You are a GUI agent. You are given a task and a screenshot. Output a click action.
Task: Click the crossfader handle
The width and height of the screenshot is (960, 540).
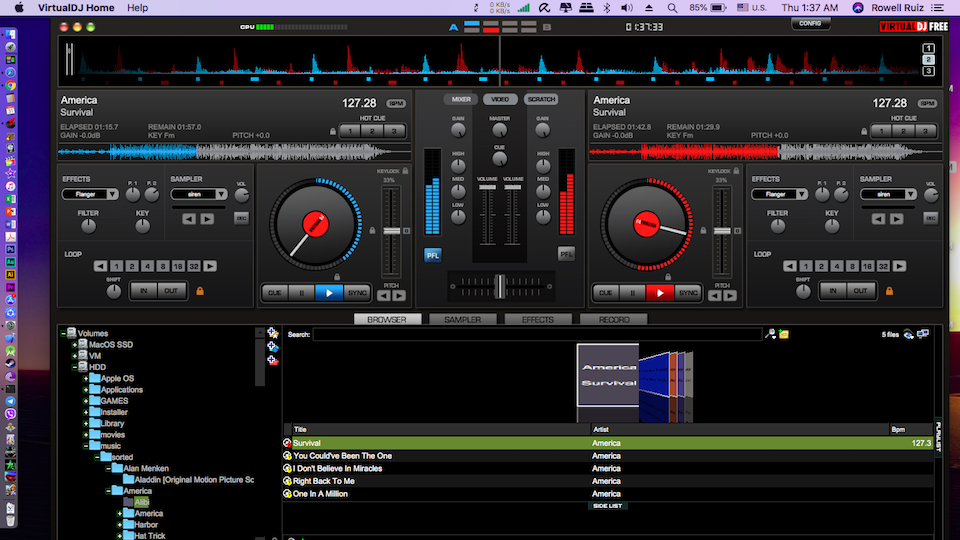[x=500, y=287]
